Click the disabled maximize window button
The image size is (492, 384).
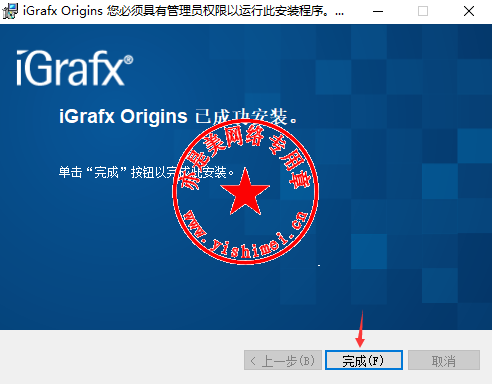(x=423, y=11)
